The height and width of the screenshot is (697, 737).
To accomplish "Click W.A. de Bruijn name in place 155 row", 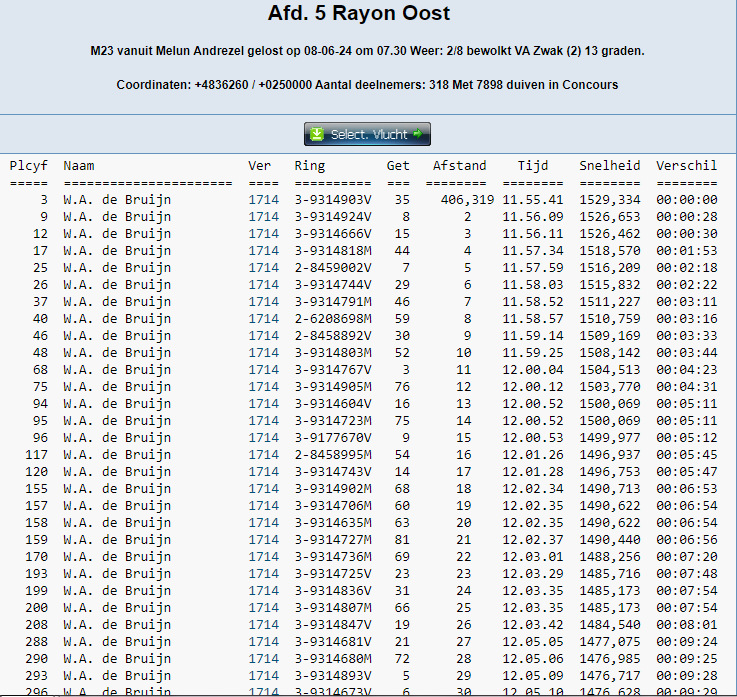I will [117, 488].
